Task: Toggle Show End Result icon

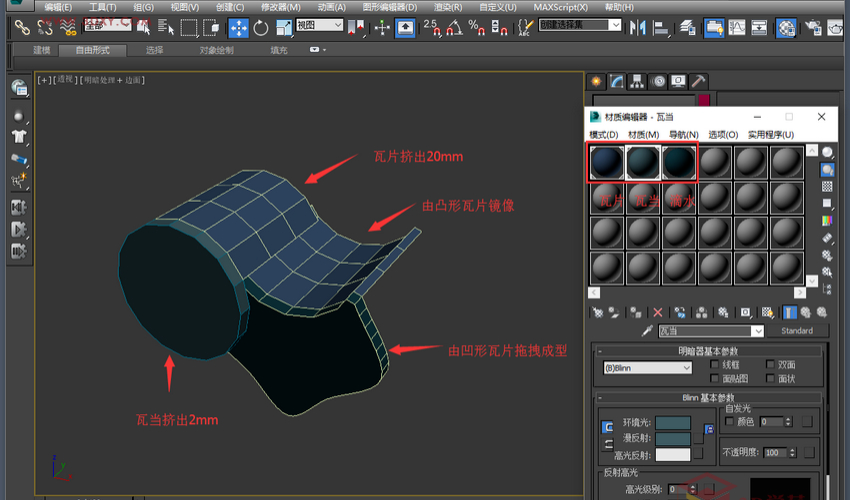Action: (x=790, y=312)
